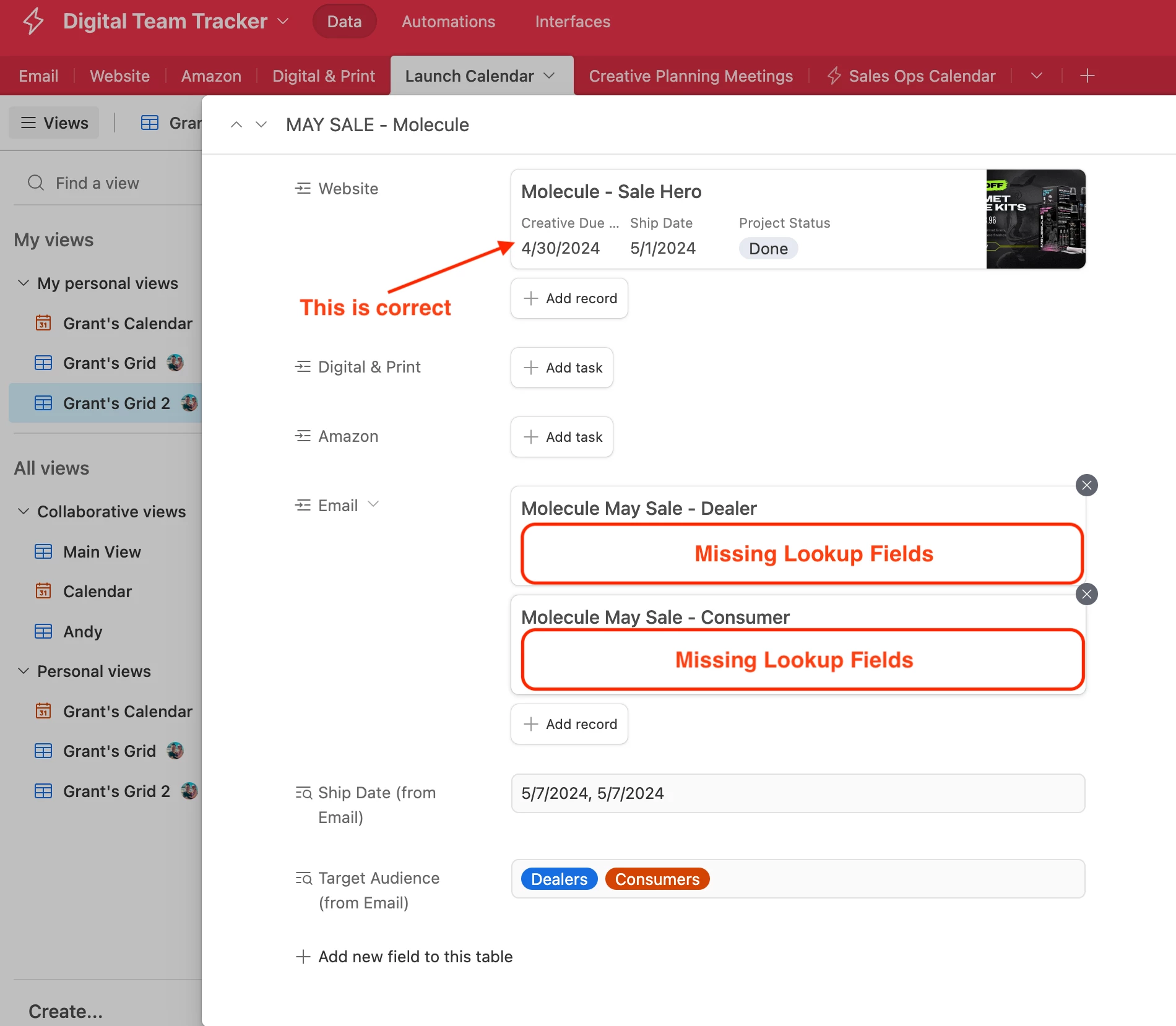Expand the hidden tables list chevron
The width and height of the screenshot is (1176, 1026).
[x=1037, y=75]
